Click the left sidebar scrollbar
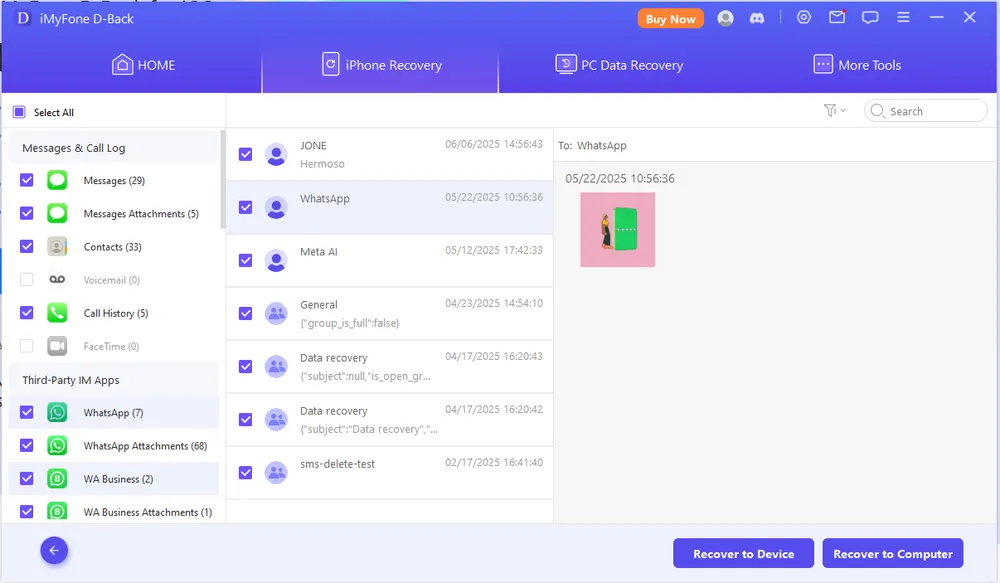Image resolution: width=1000 pixels, height=583 pixels. [x=223, y=180]
